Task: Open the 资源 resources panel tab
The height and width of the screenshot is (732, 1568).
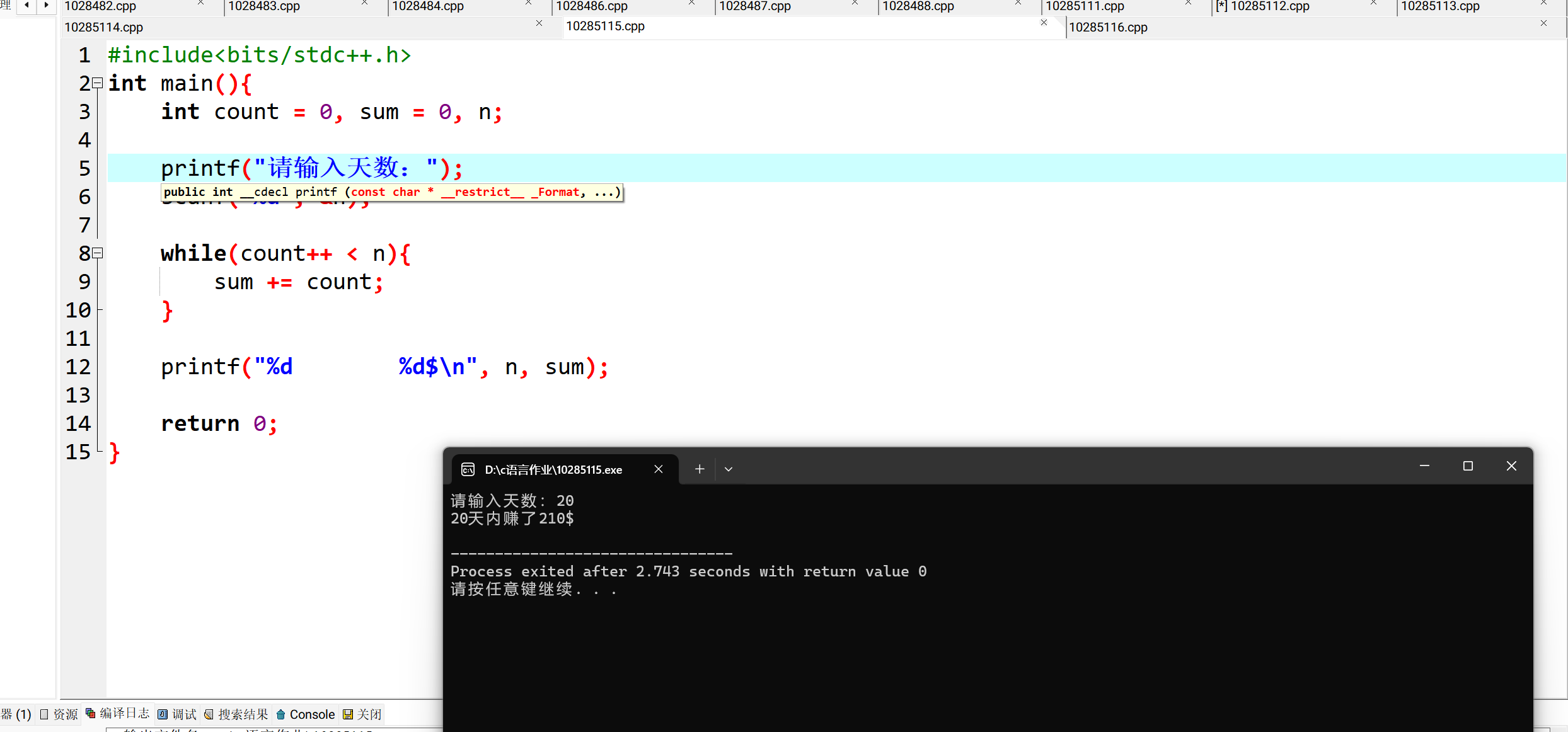Action: [59, 714]
